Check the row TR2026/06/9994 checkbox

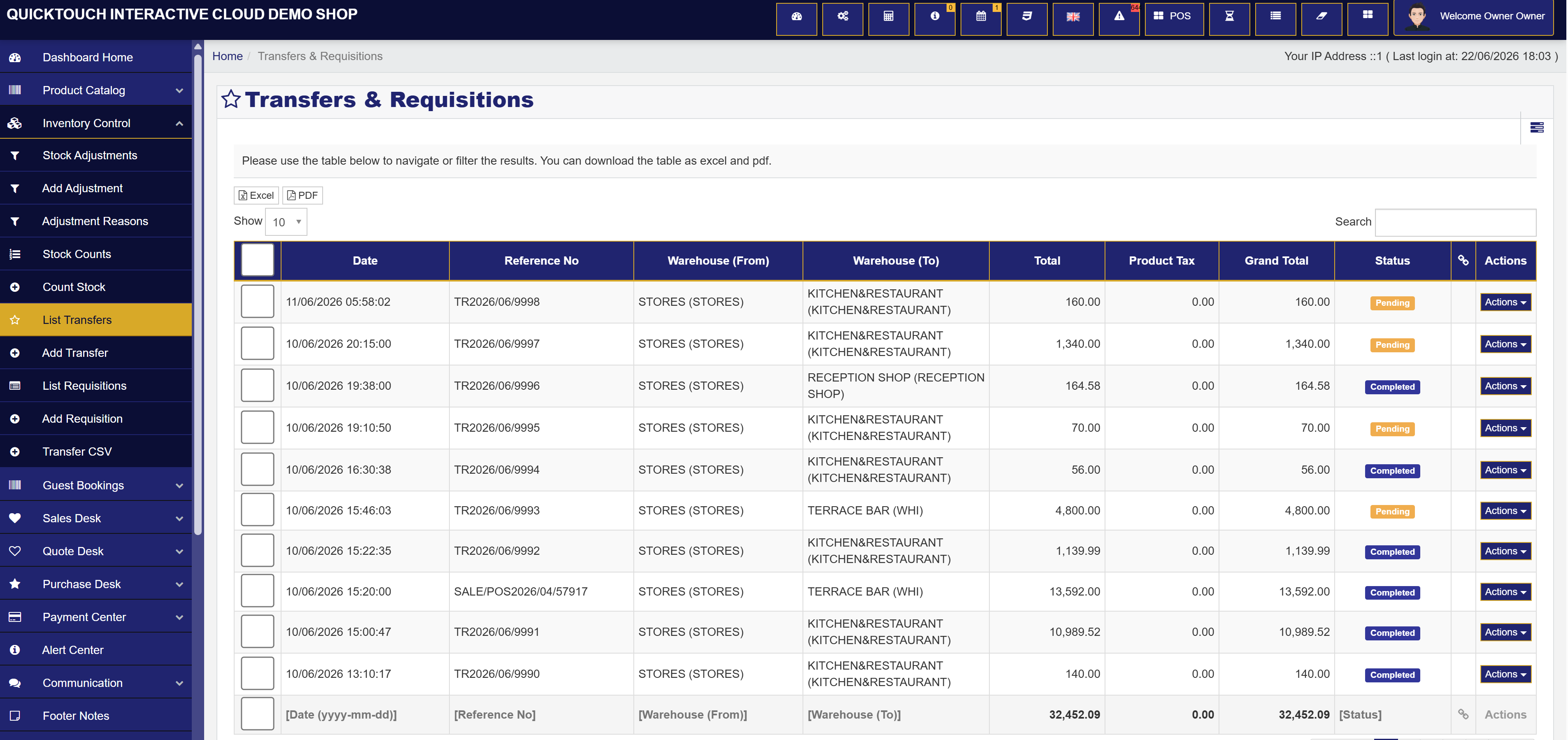(258, 469)
